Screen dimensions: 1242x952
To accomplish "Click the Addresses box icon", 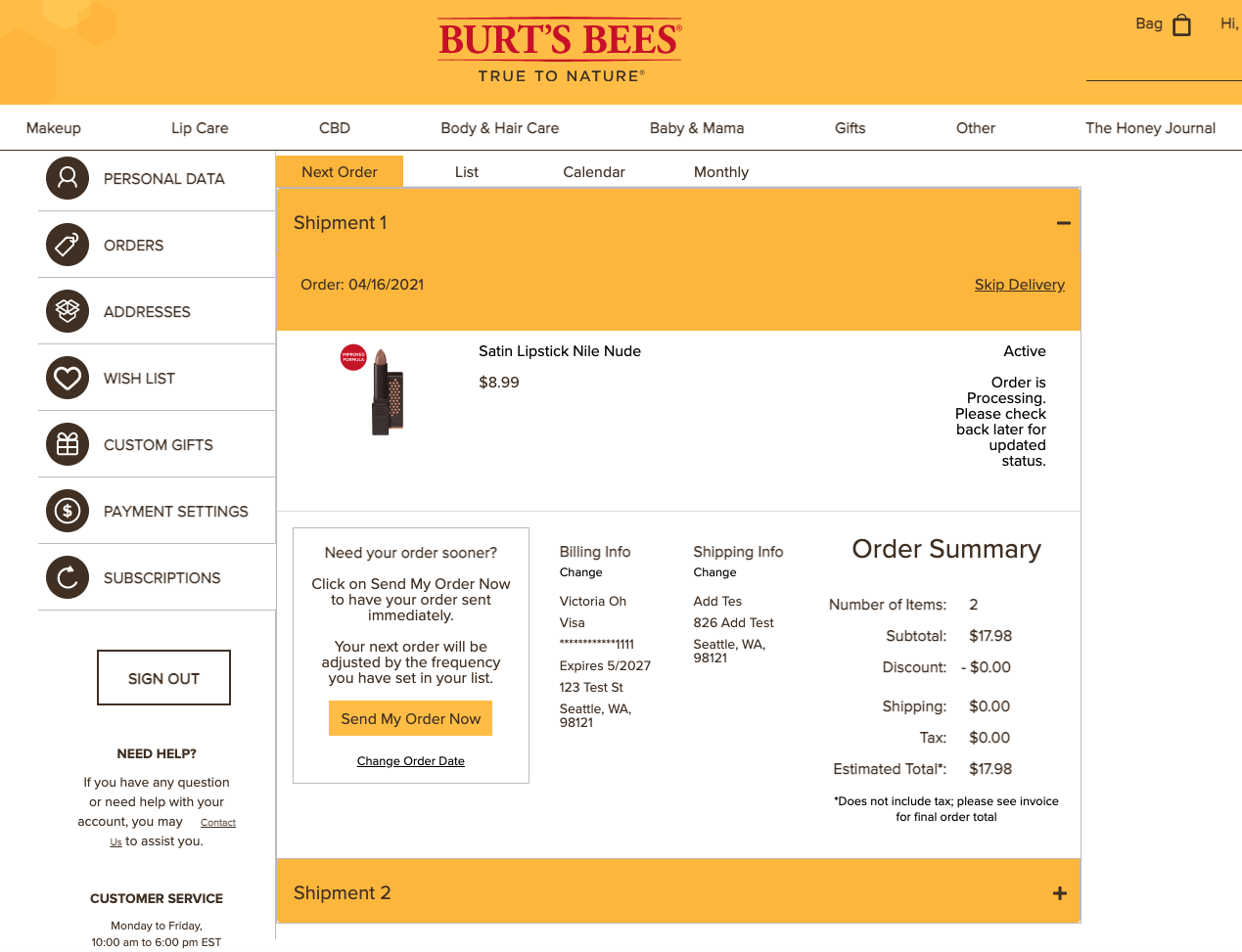I will (68, 311).
